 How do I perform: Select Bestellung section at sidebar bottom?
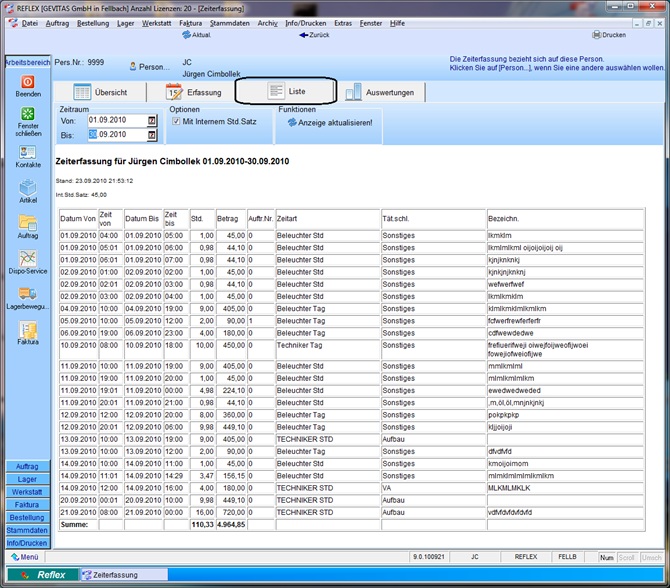click(x=27, y=517)
